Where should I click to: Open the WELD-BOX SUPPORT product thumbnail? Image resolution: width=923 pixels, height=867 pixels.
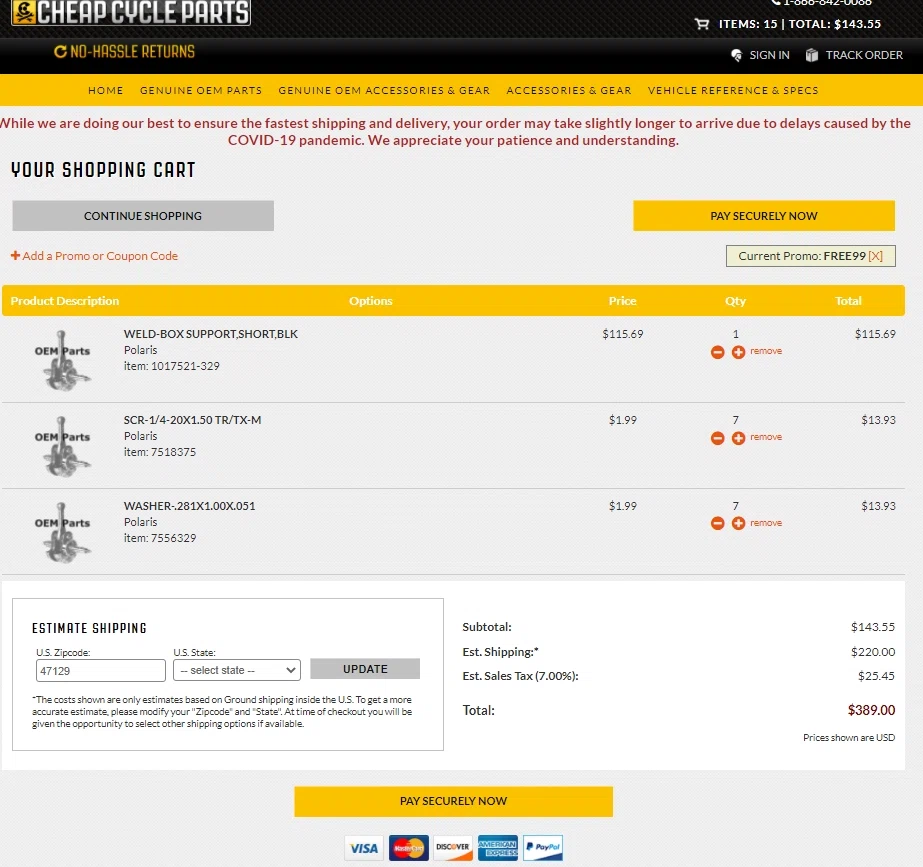(x=62, y=360)
